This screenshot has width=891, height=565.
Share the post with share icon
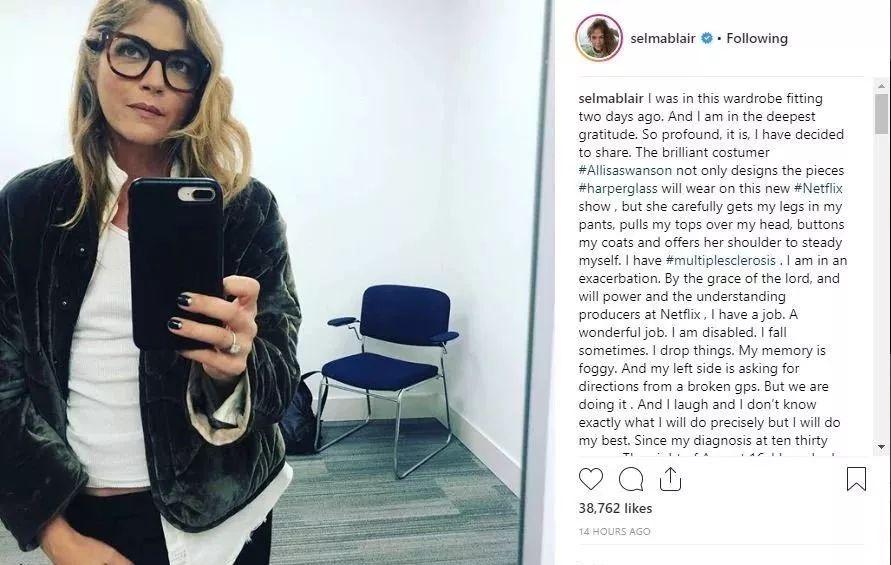click(671, 479)
